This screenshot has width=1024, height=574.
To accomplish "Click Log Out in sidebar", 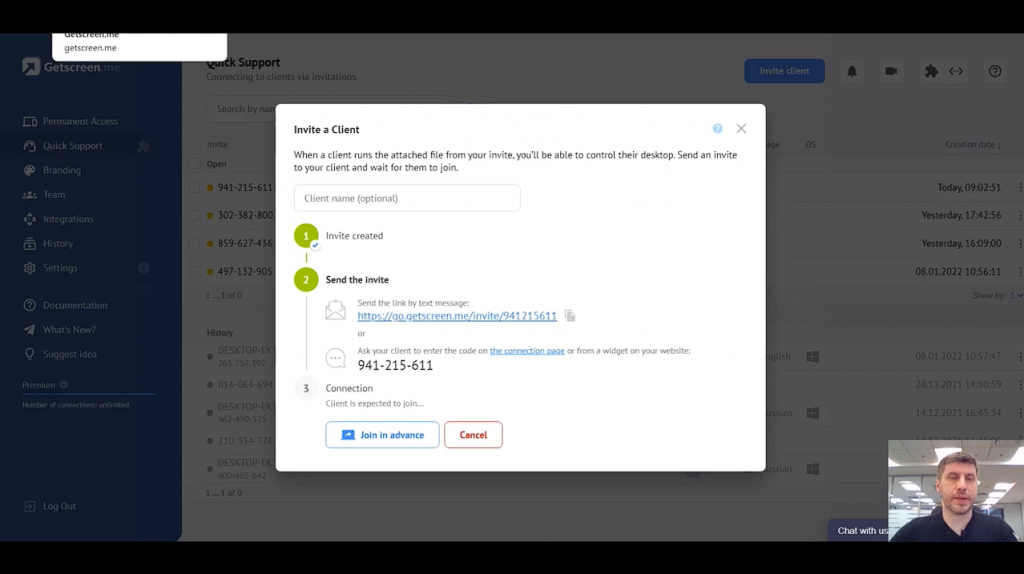I will [59, 506].
